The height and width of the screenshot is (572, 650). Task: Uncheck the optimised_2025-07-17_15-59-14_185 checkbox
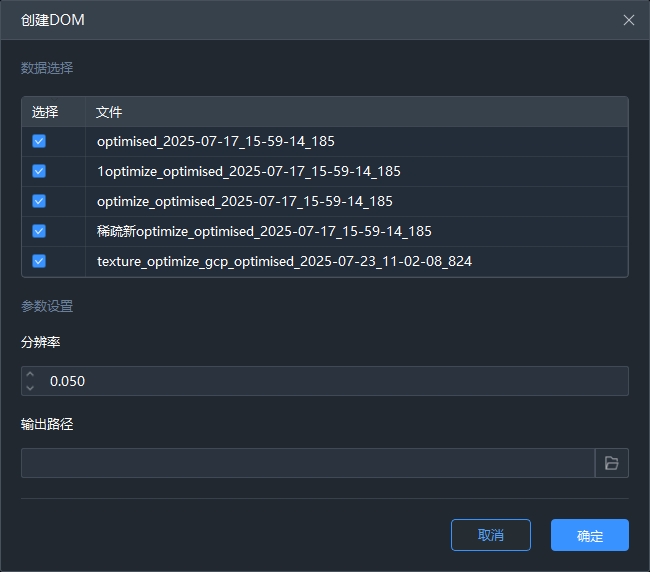[39, 141]
